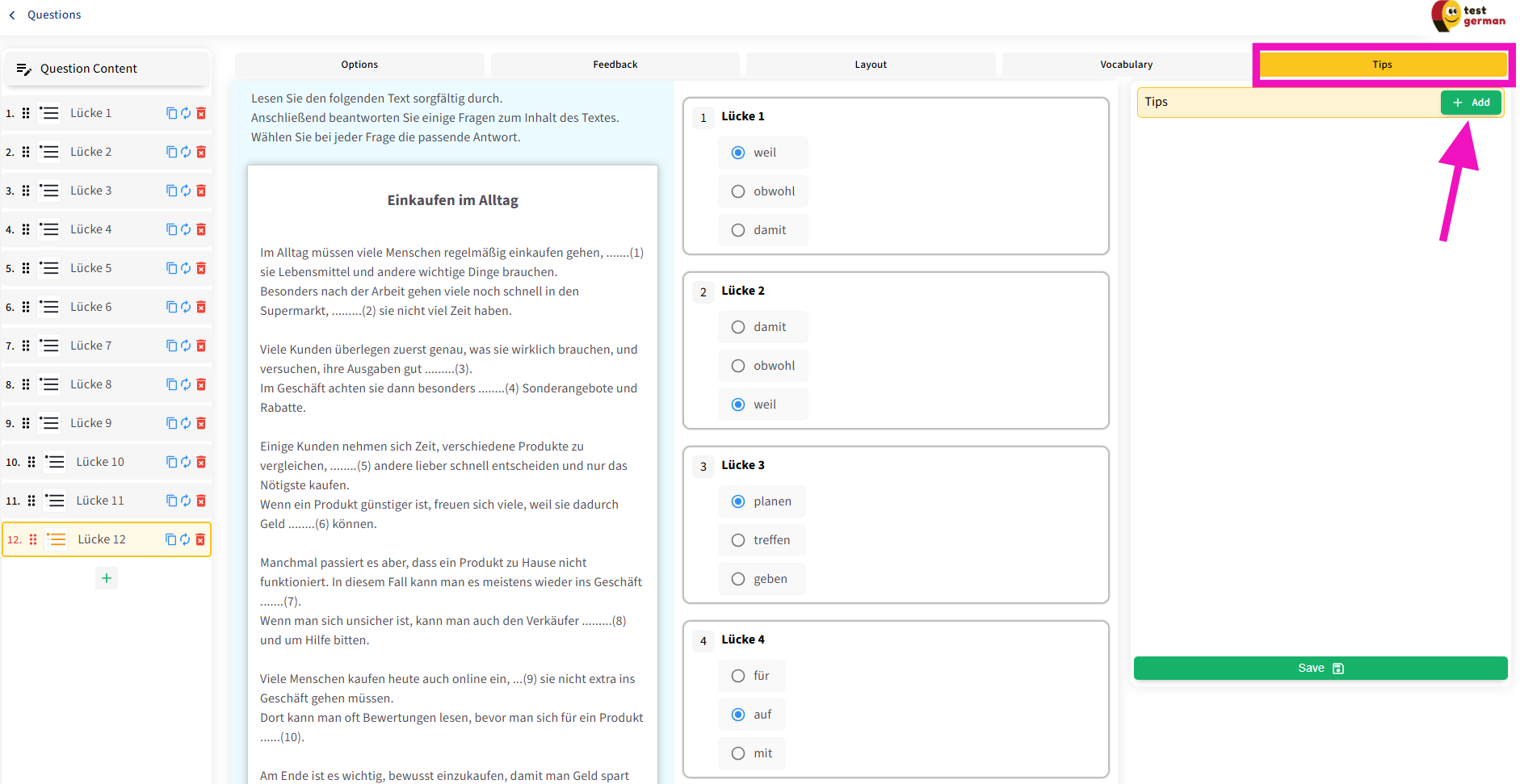Screen dimensions: 1520x784
Task: Delete Lücke 5 with the red trash icon
Action: click(x=201, y=268)
